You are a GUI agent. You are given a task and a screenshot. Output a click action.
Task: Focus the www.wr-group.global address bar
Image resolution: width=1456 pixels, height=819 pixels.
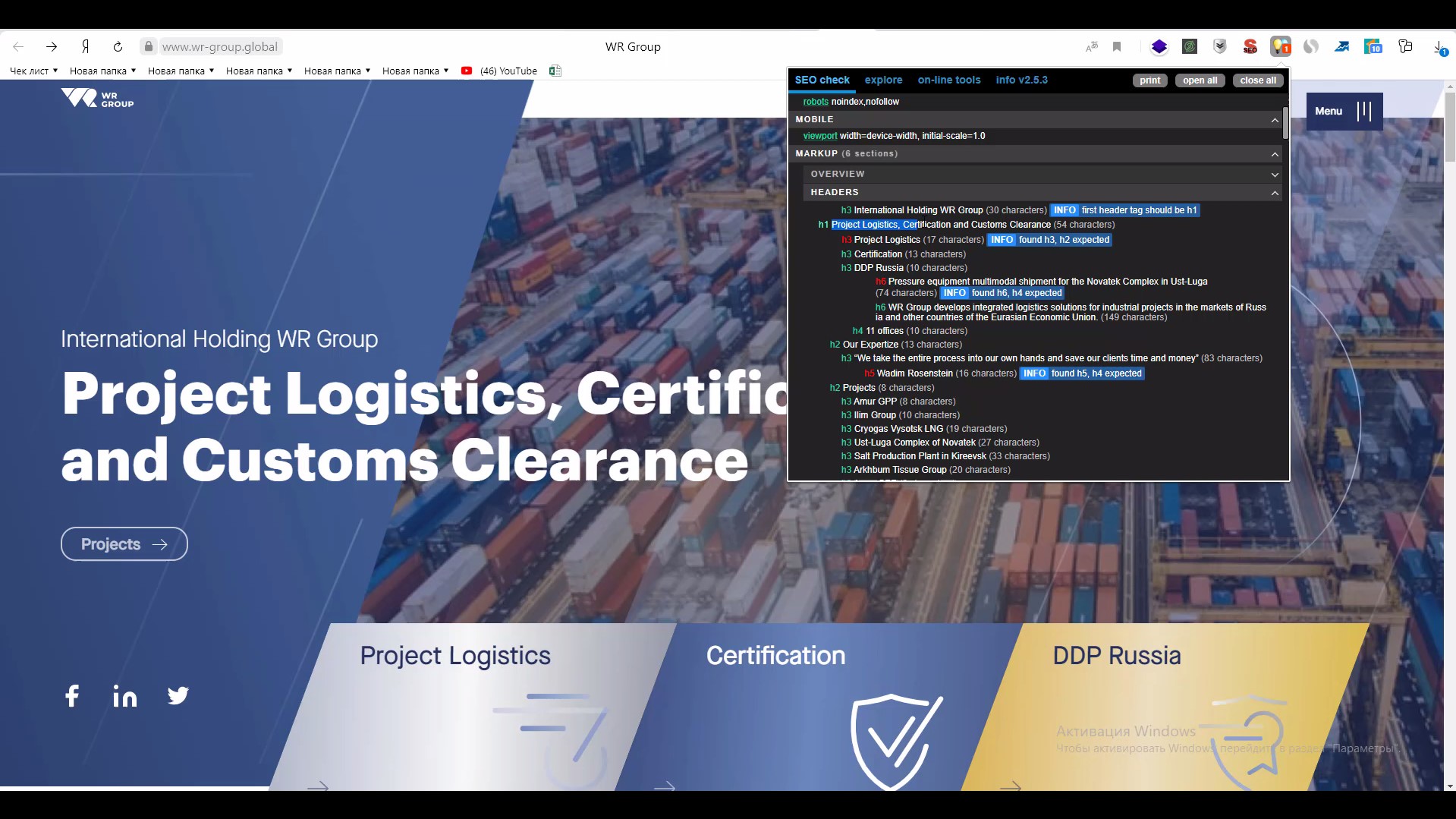pos(220,47)
